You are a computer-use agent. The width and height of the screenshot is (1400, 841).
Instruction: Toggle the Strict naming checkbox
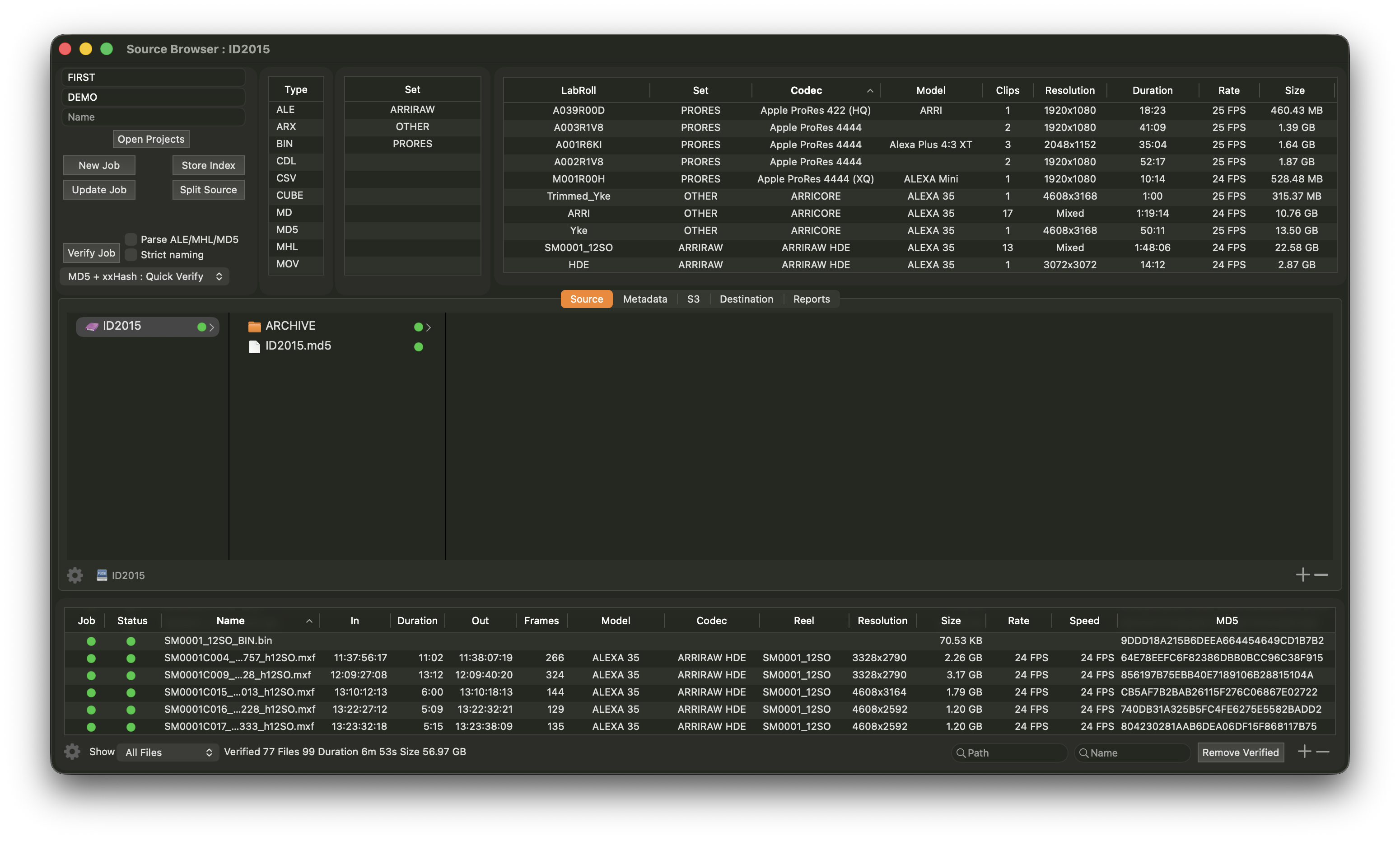click(131, 254)
